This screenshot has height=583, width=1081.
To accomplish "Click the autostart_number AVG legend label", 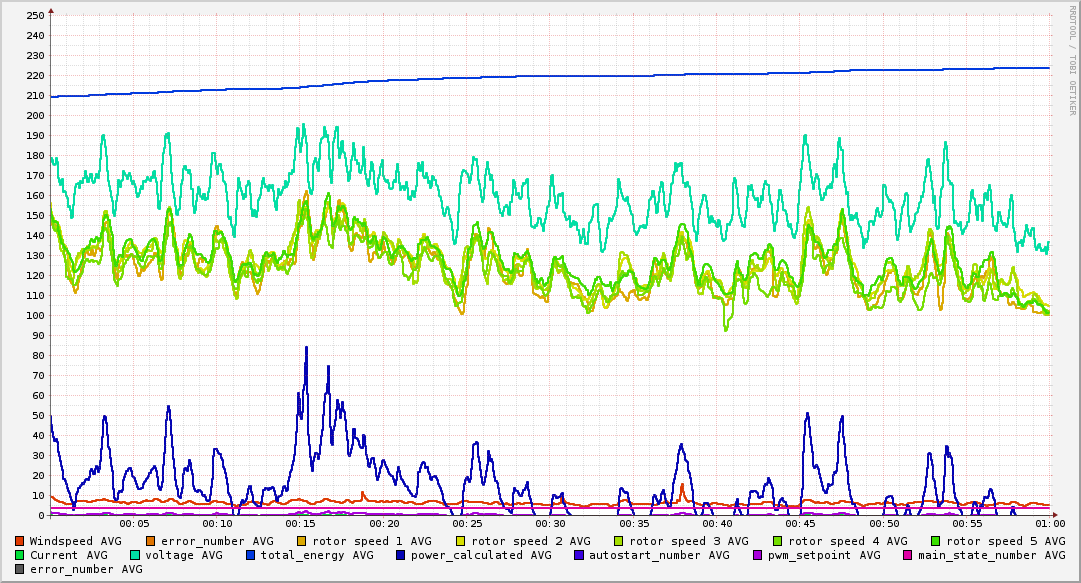I will 659,555.
